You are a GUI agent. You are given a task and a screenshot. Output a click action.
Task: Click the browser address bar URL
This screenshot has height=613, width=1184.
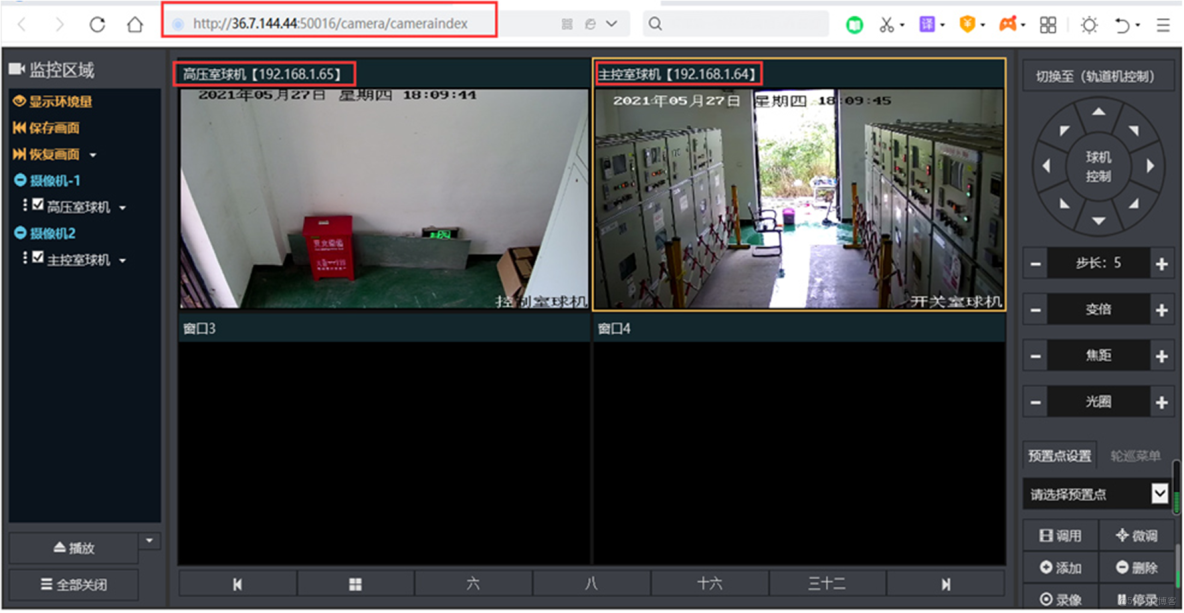coord(330,23)
